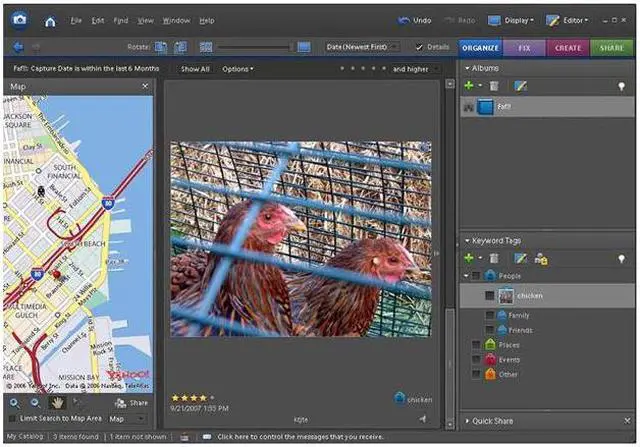Open the Find menu
The image size is (640, 447).
[x=120, y=20]
